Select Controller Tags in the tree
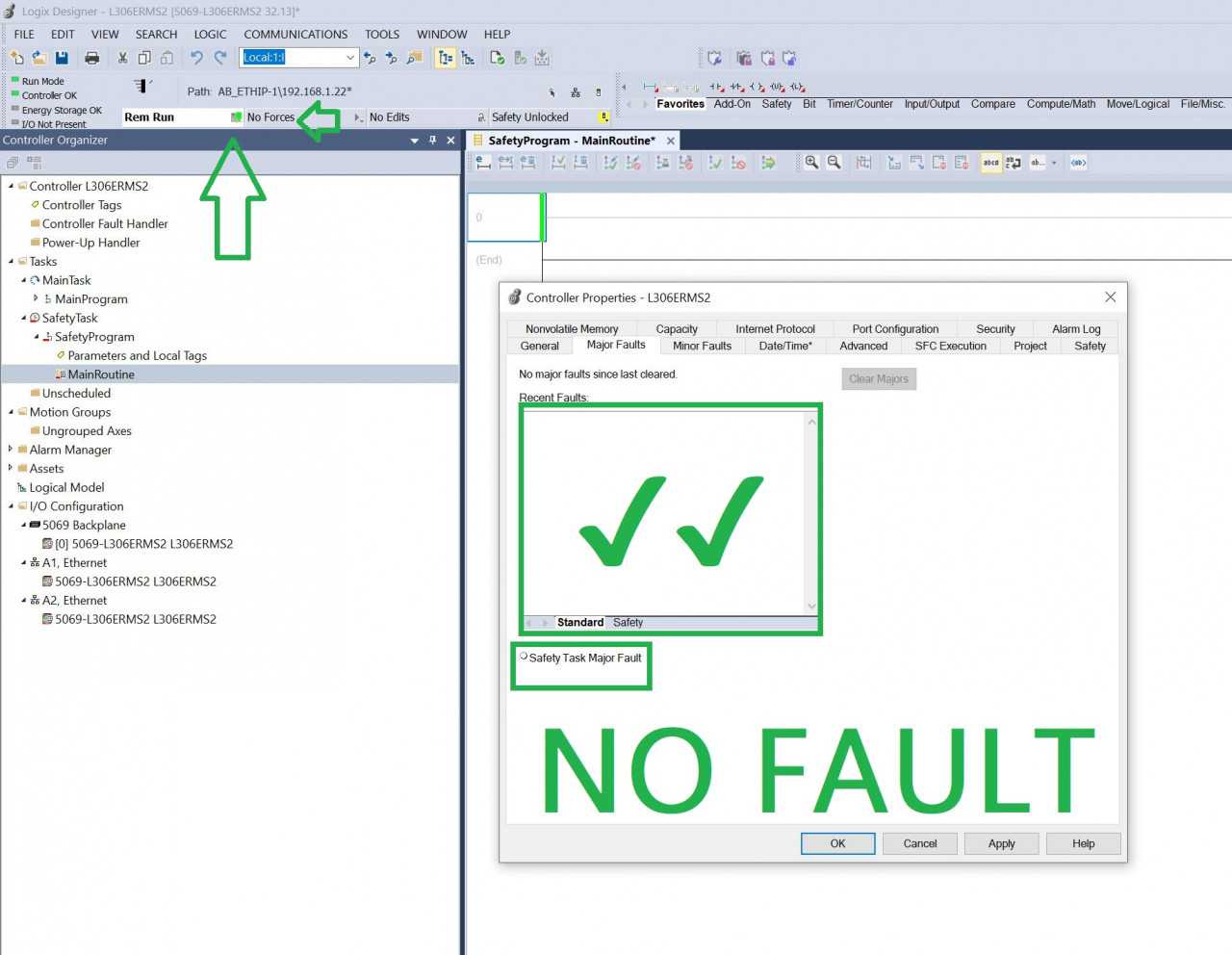 (82, 205)
